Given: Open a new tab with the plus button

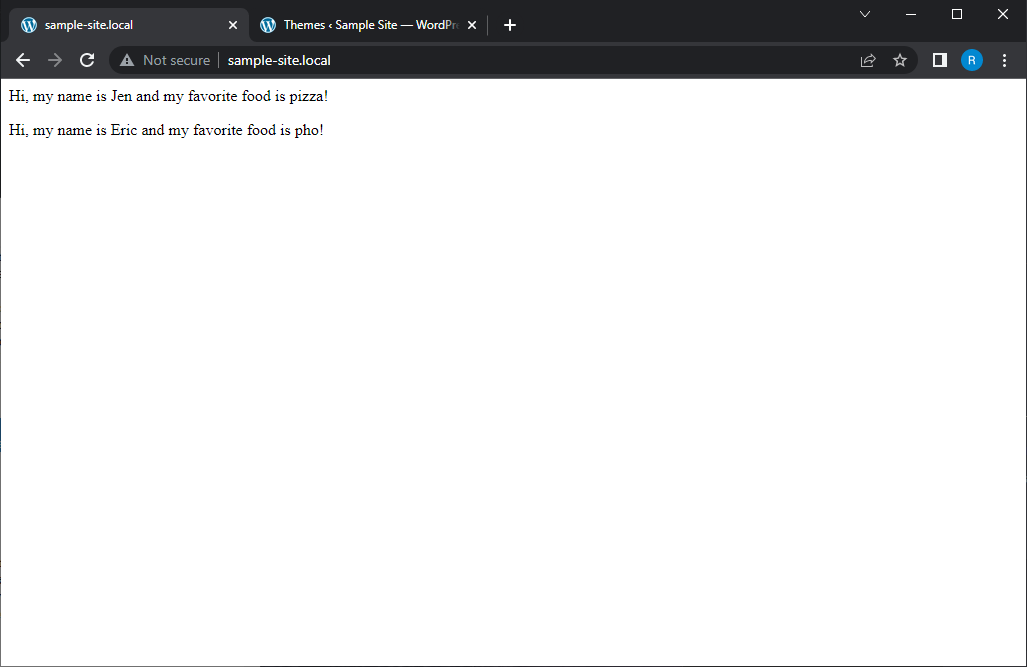Looking at the screenshot, I should click(x=510, y=25).
